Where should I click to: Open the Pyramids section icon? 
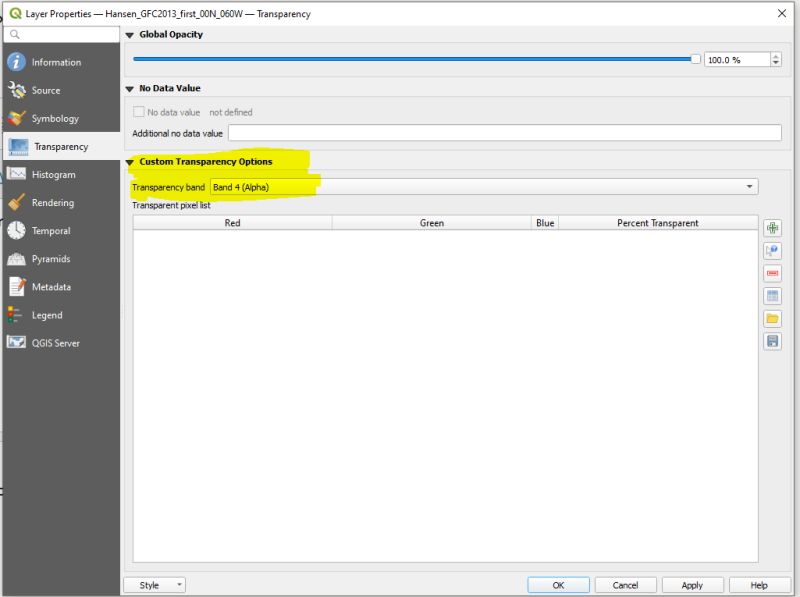click(x=16, y=259)
